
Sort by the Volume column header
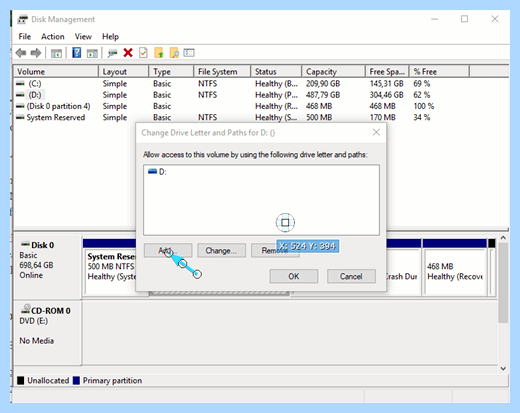click(56, 71)
